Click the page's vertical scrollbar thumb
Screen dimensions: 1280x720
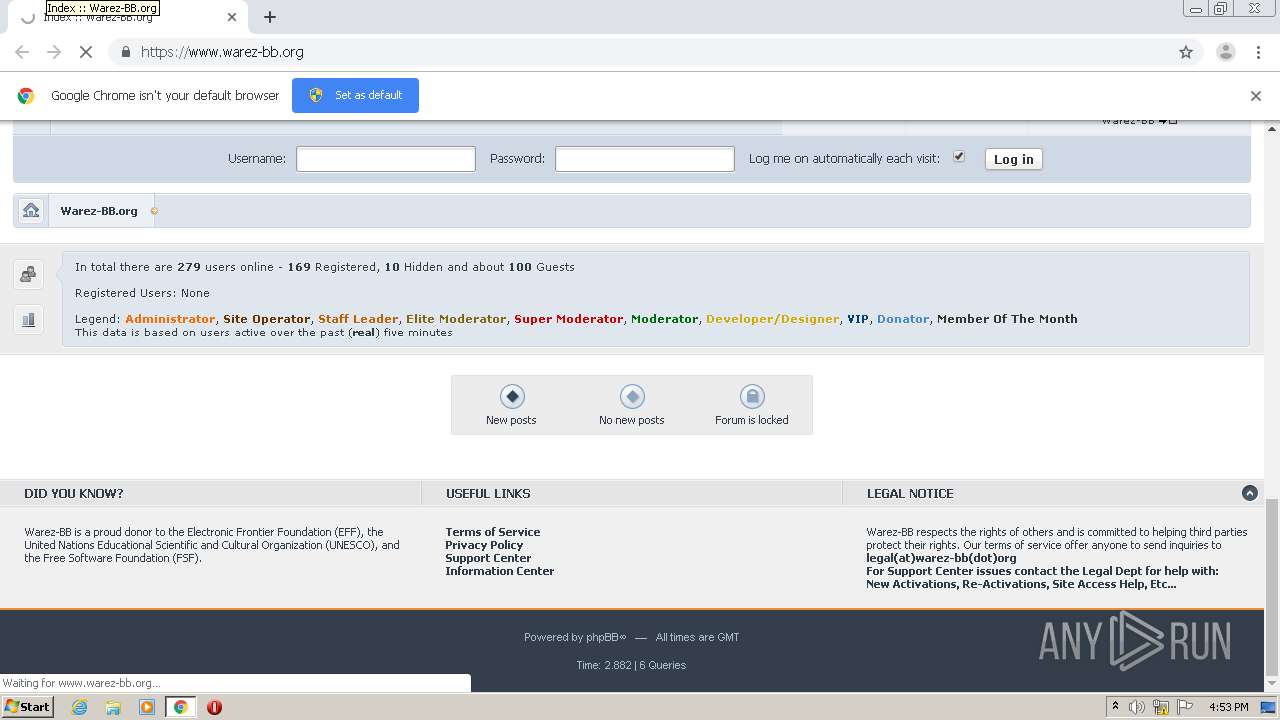(1272, 586)
